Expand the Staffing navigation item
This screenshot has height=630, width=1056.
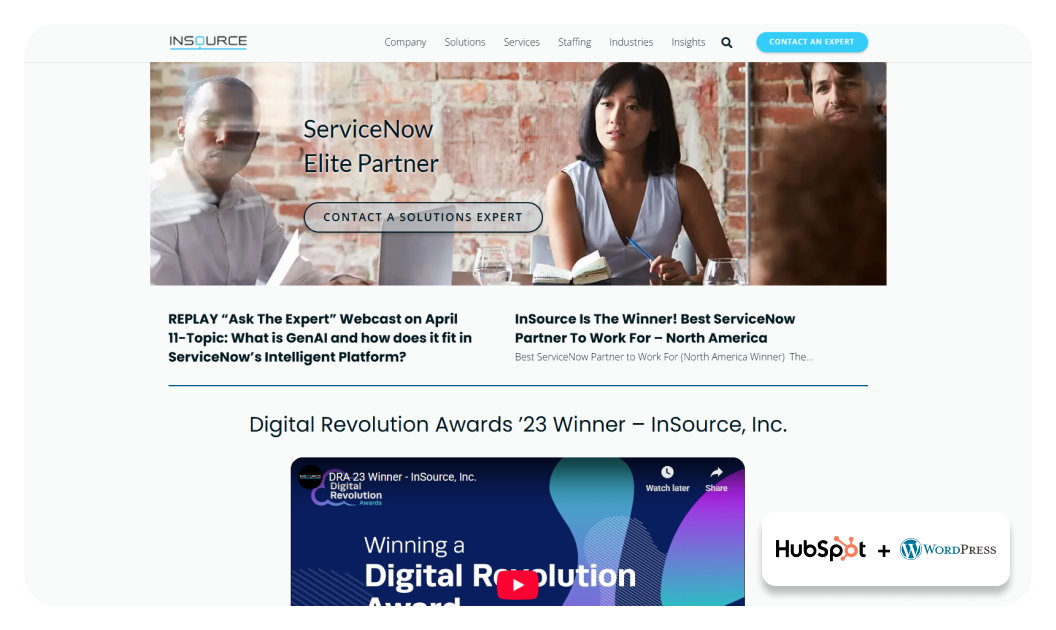574,42
